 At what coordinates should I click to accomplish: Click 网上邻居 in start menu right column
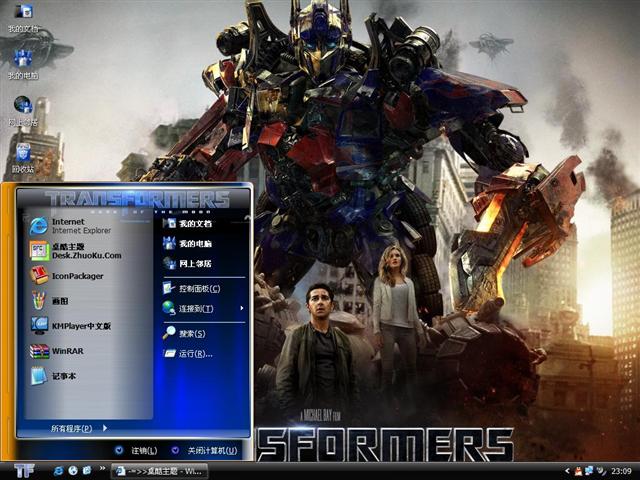[187, 263]
